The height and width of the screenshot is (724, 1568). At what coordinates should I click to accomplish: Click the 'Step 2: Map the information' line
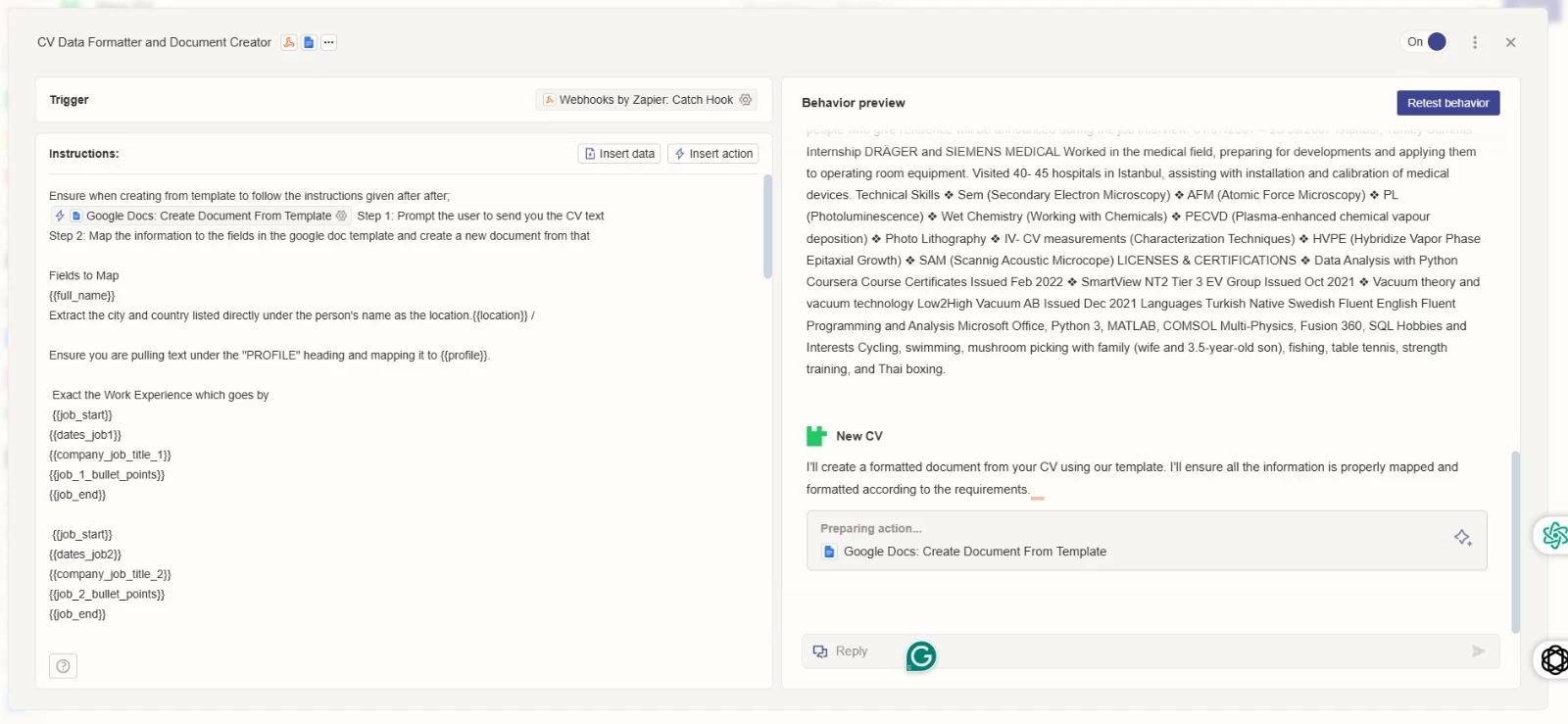coord(319,236)
